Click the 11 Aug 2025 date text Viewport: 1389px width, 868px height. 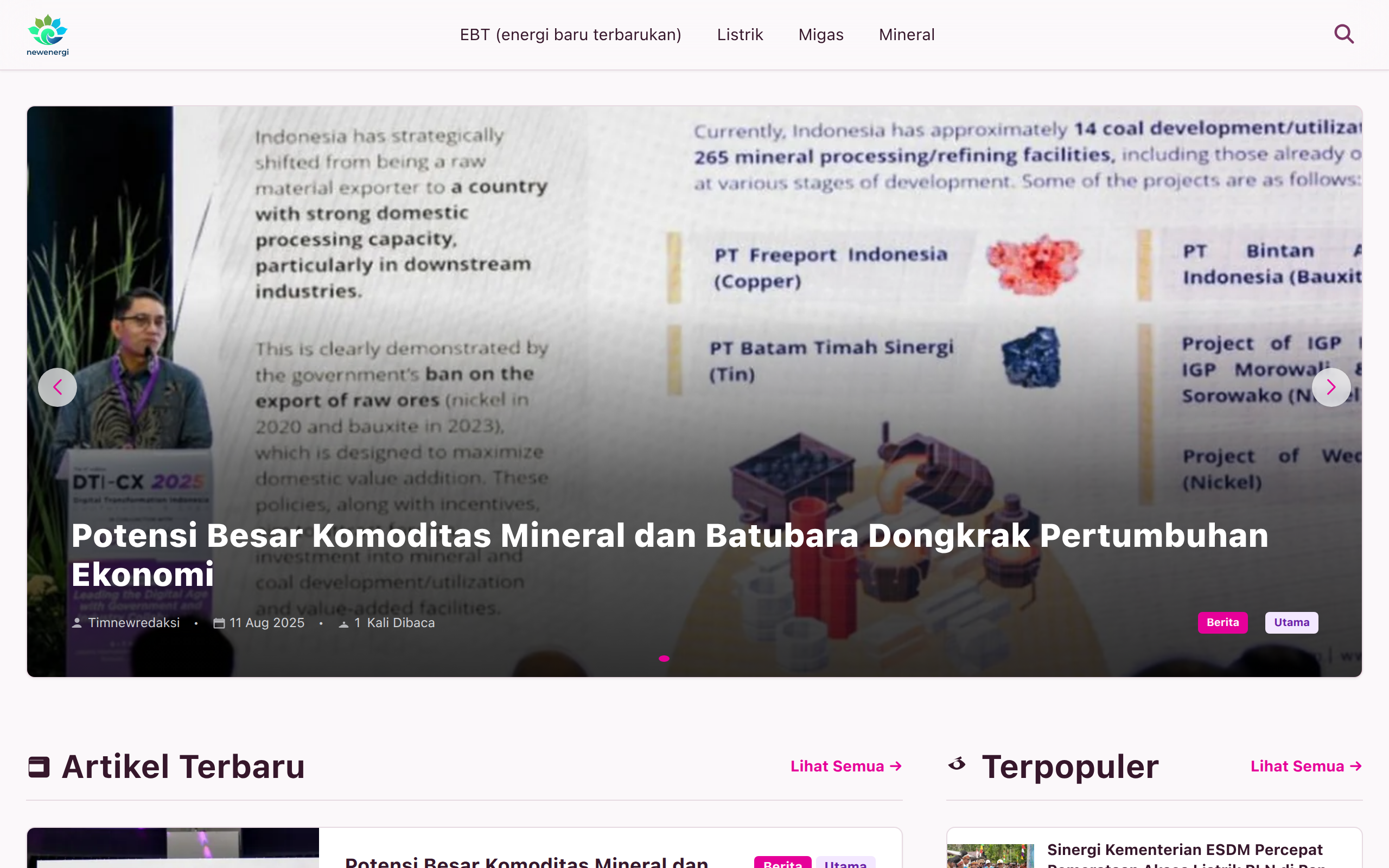tap(267, 623)
